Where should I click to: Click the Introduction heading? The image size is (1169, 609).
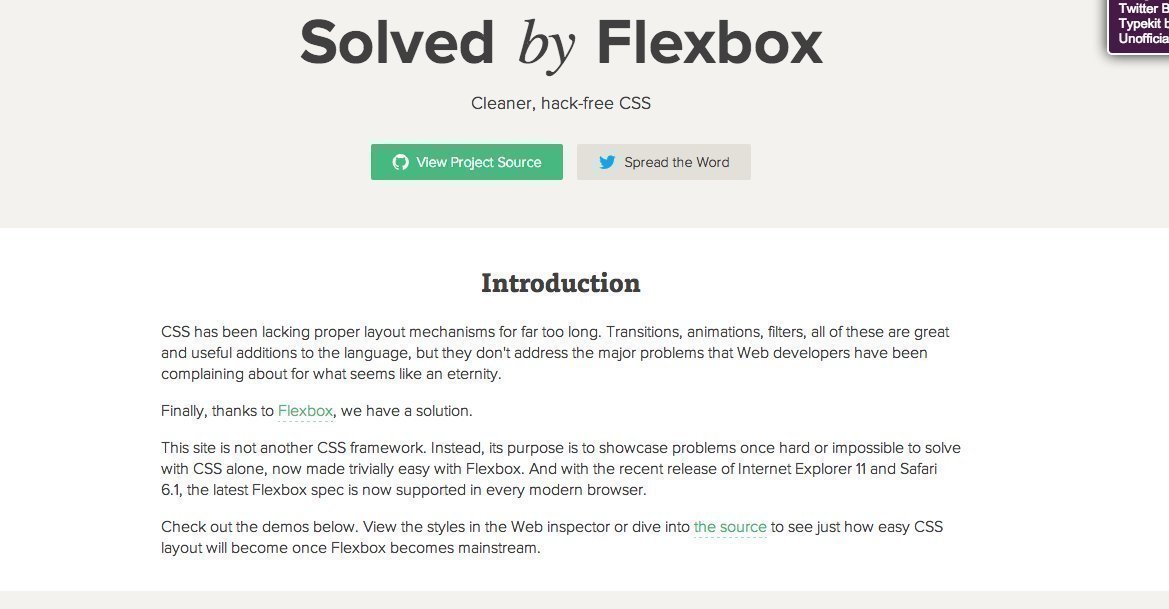(x=561, y=283)
